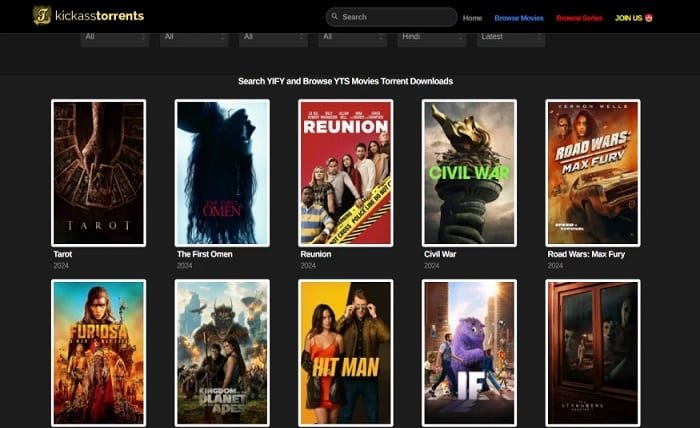Click the 2024 year under The First Omen
The height and width of the screenshot is (428, 700).
184,266
